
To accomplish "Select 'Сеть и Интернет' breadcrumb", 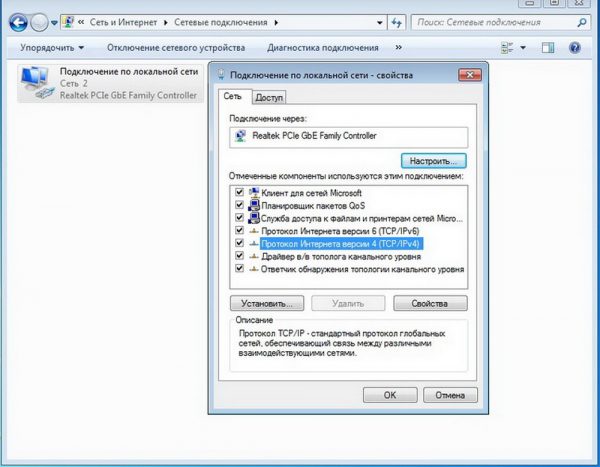I will [x=124, y=23].
